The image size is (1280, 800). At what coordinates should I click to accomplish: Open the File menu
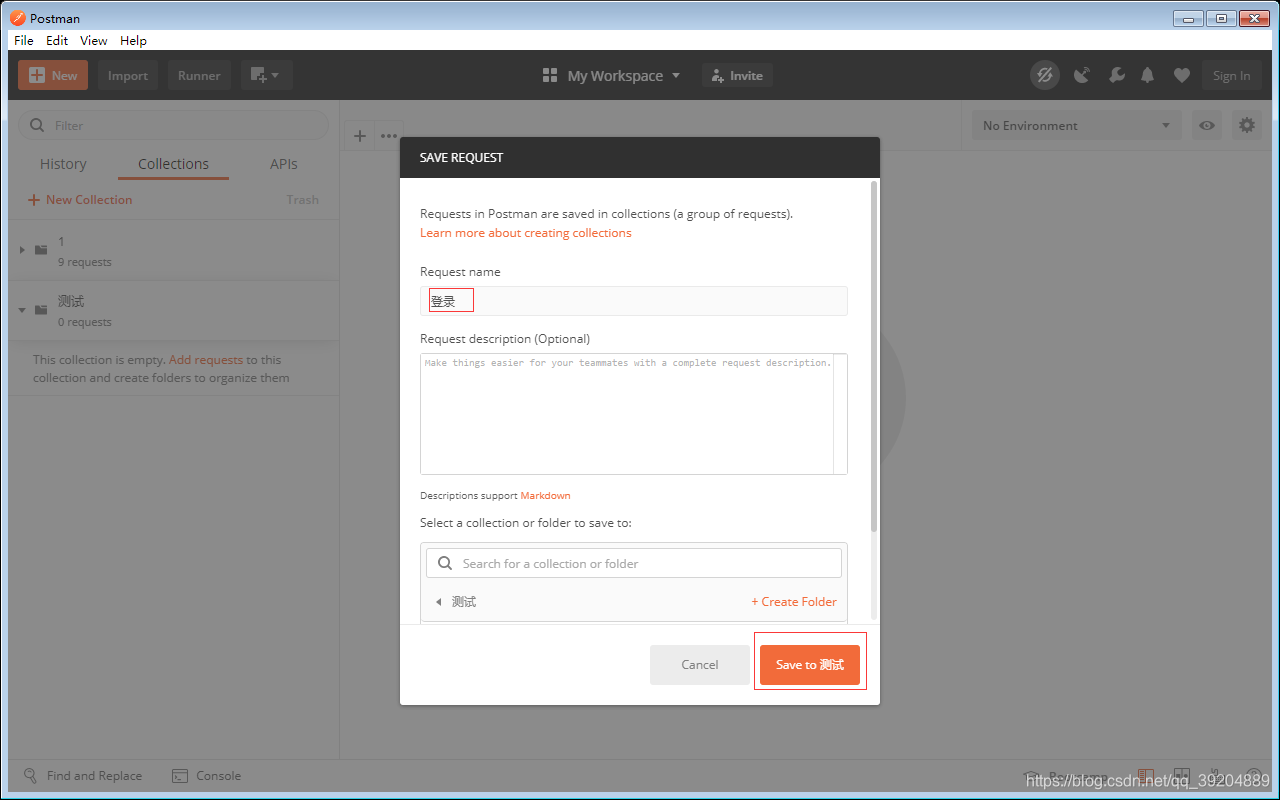tap(24, 41)
